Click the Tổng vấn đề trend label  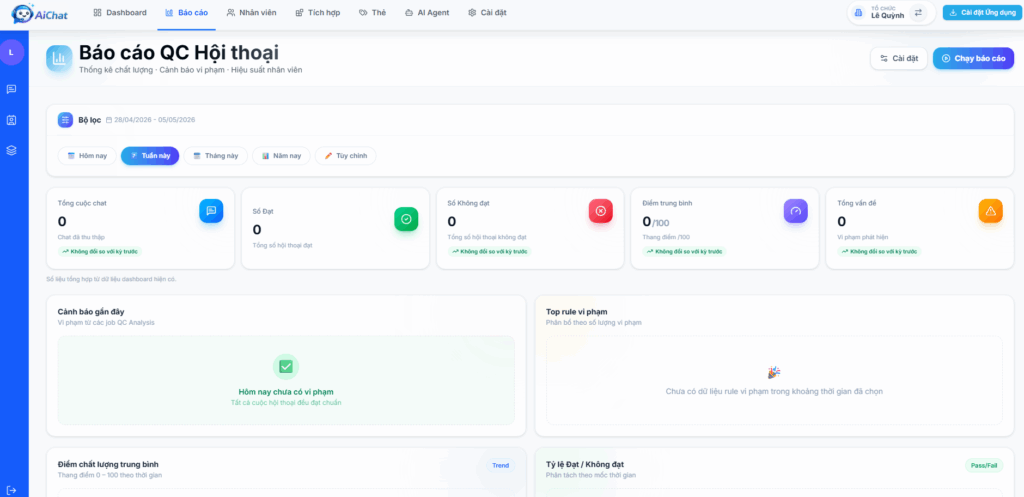point(880,251)
